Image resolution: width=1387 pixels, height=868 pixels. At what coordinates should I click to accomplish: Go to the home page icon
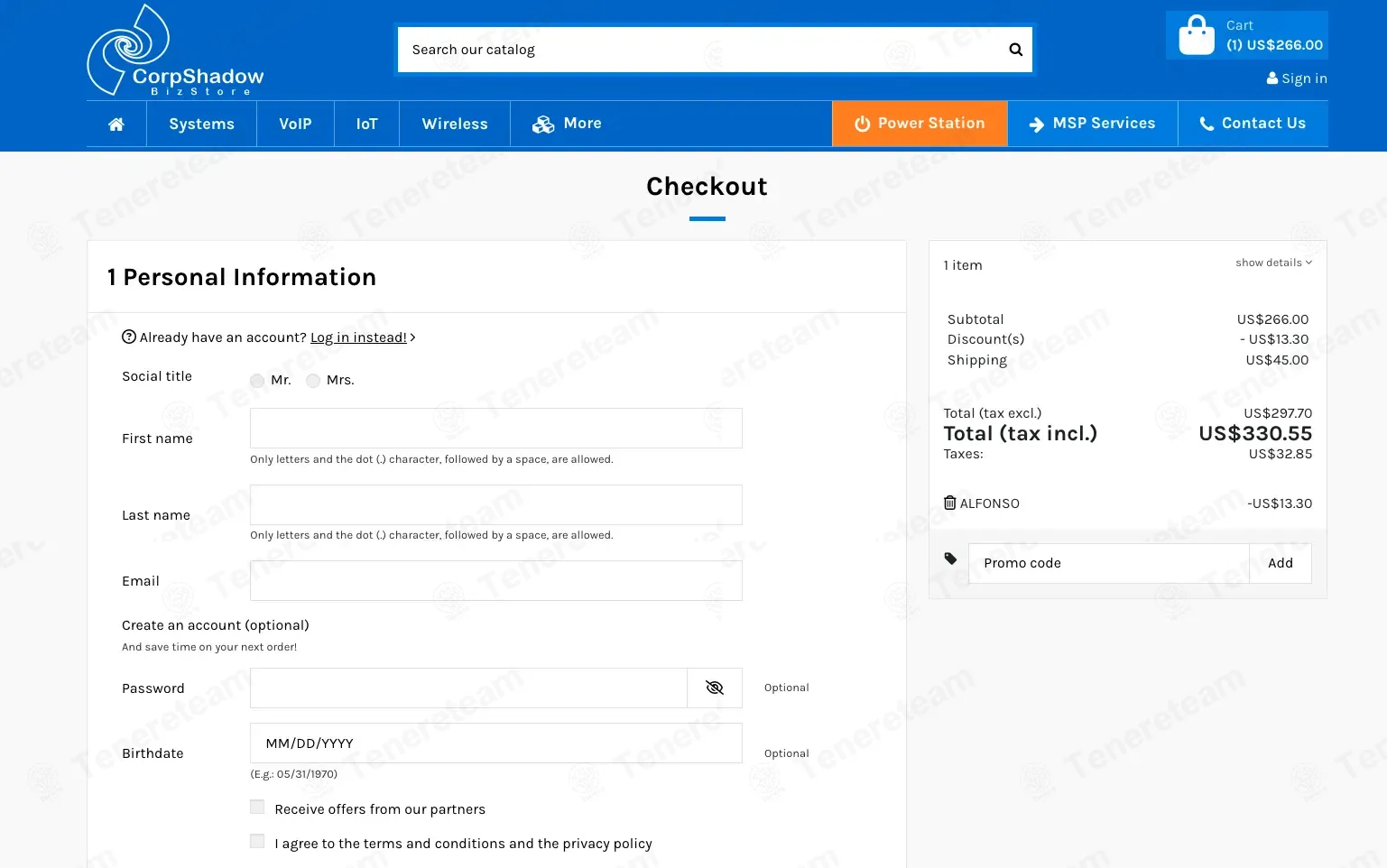(x=116, y=124)
